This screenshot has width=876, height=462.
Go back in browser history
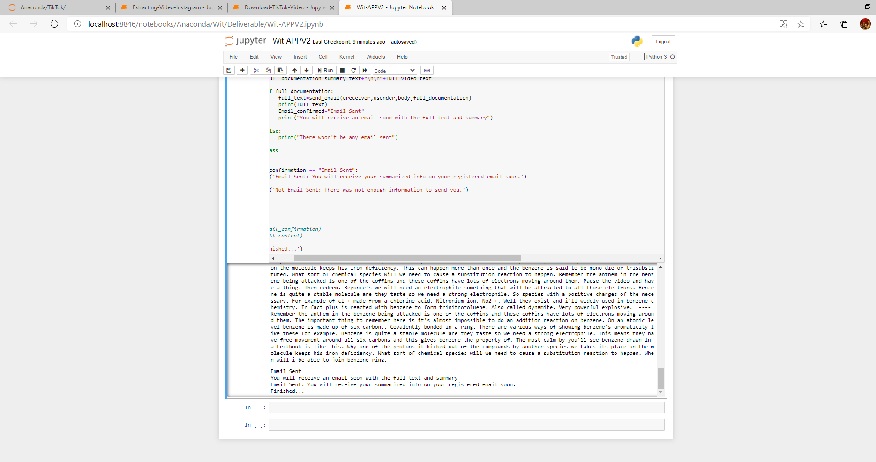[x=13, y=24]
